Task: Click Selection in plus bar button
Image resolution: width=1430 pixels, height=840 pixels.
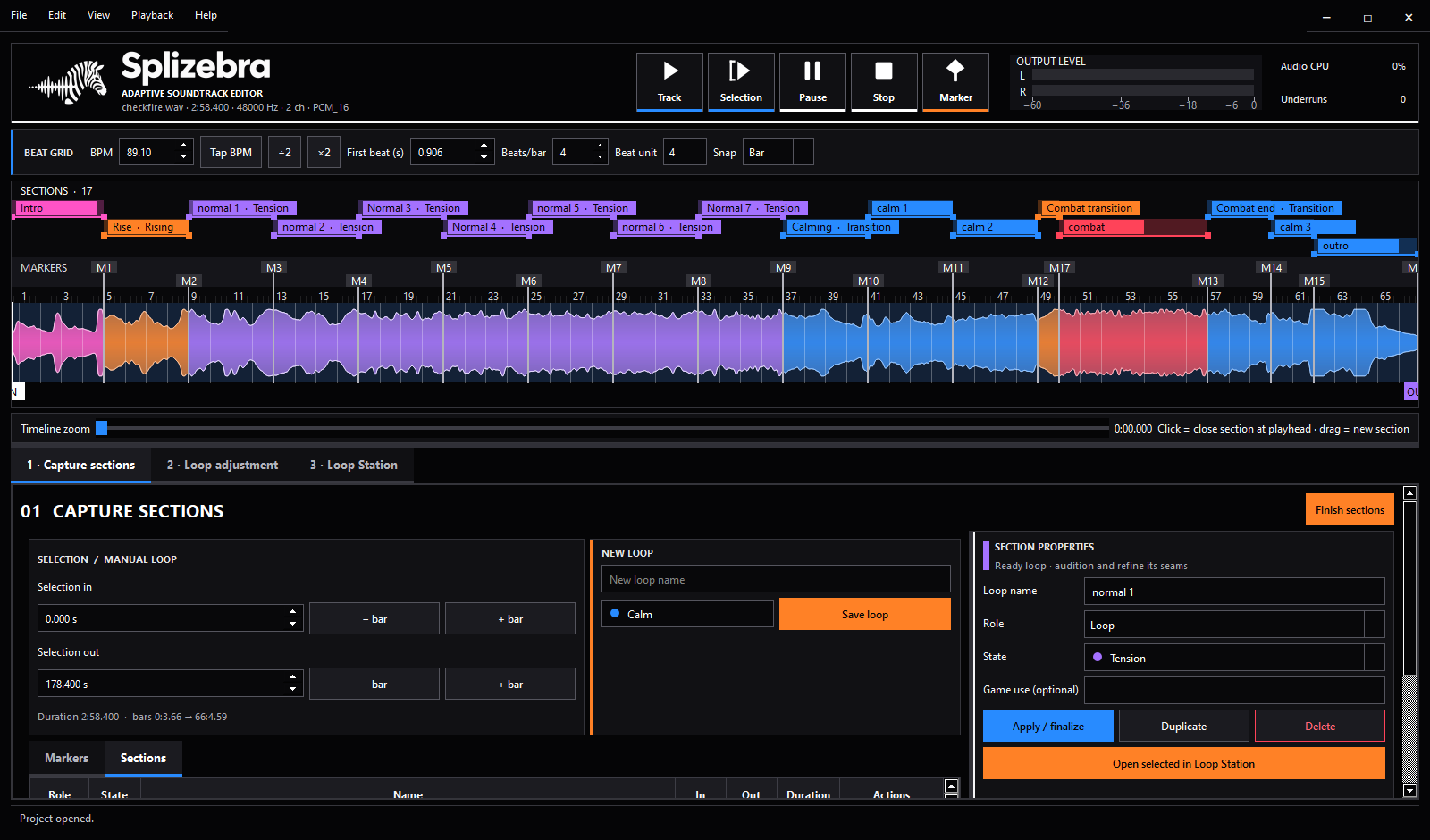Action: click(x=510, y=618)
